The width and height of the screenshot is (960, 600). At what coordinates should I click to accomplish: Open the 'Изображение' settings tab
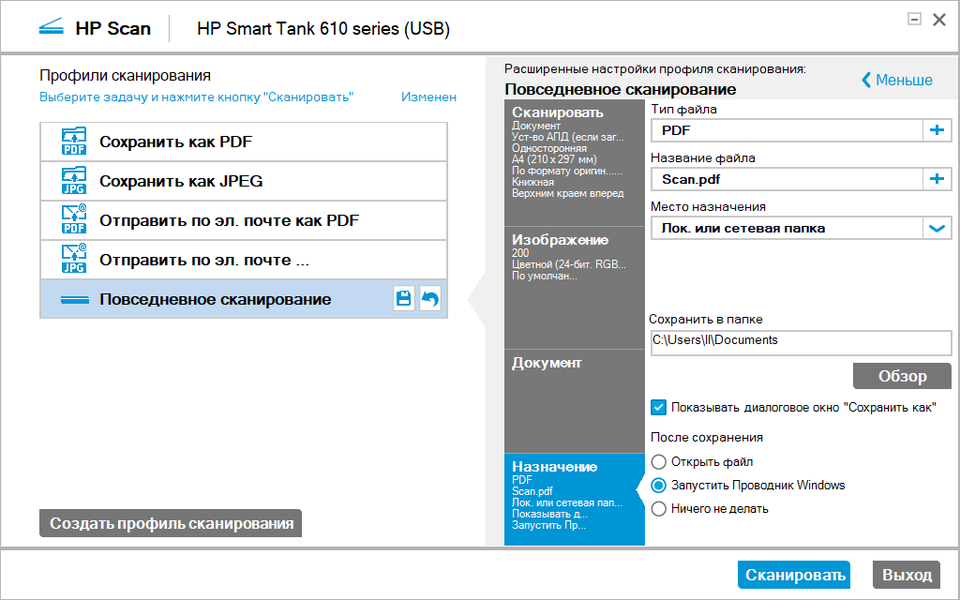click(x=574, y=255)
